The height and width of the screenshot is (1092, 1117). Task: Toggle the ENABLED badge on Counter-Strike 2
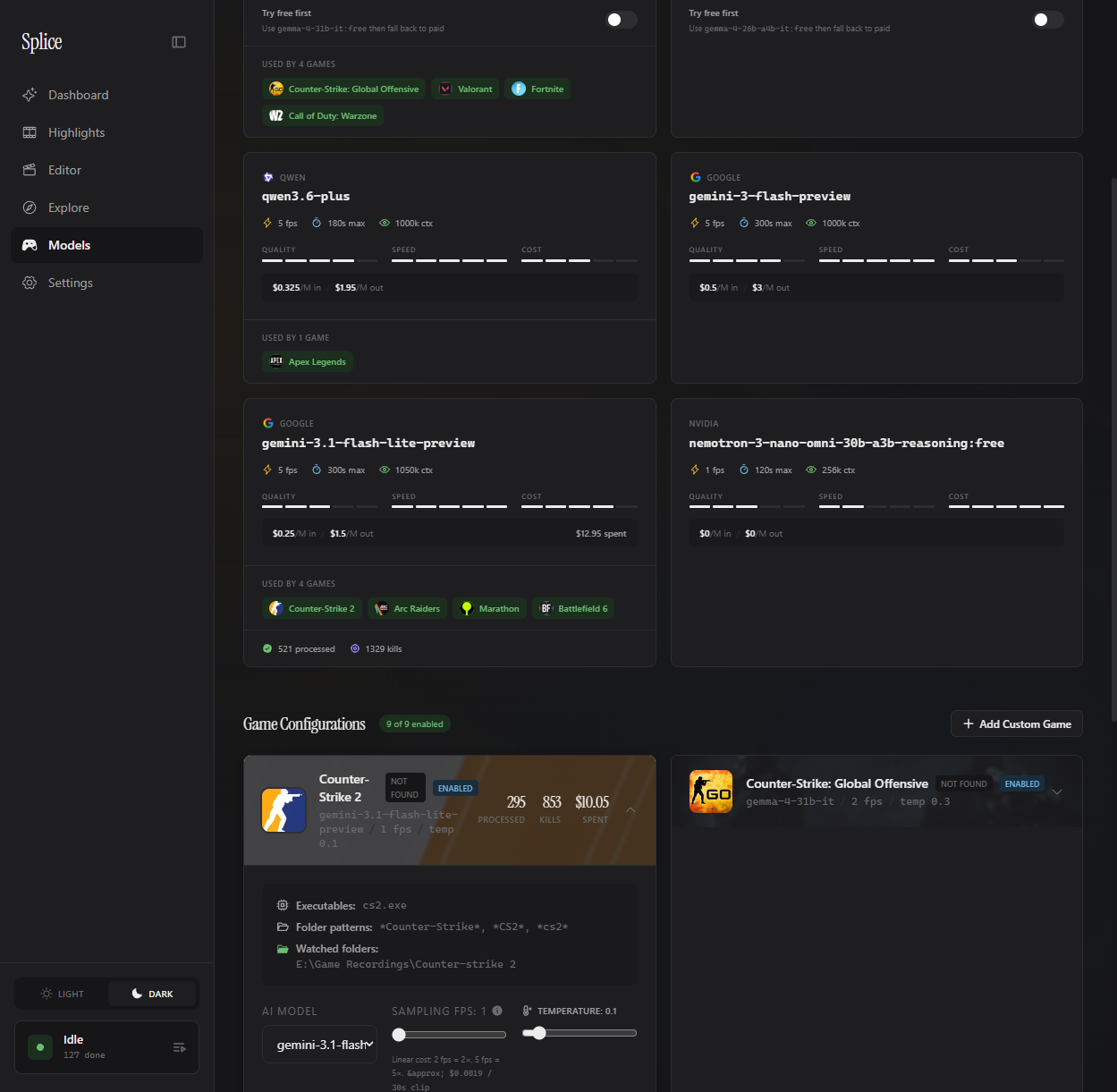pyautogui.click(x=455, y=788)
